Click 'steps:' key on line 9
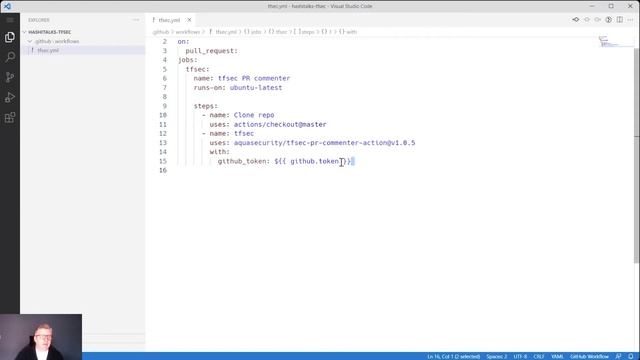 coord(206,106)
